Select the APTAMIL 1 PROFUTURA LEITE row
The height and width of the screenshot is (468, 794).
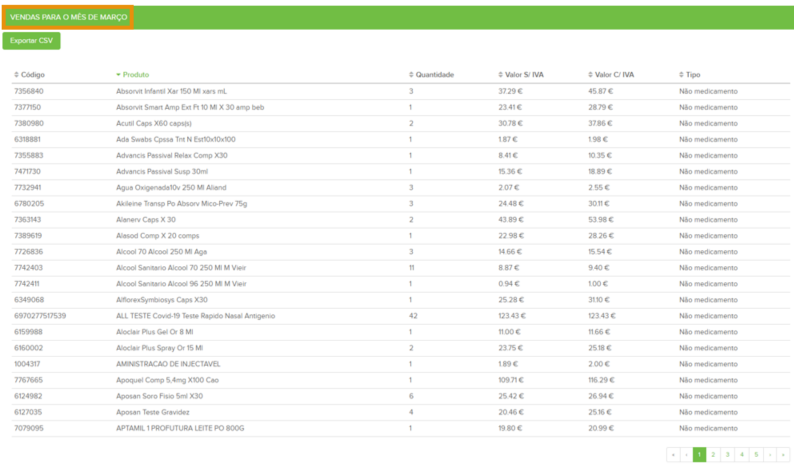click(179, 427)
